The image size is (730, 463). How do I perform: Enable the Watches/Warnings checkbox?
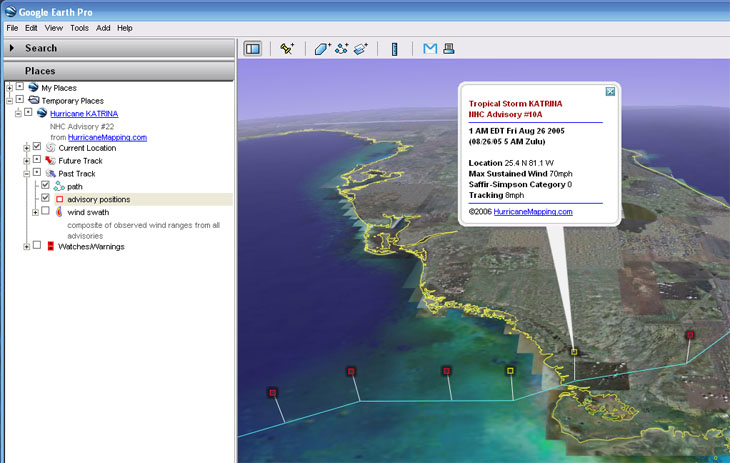(x=37, y=245)
